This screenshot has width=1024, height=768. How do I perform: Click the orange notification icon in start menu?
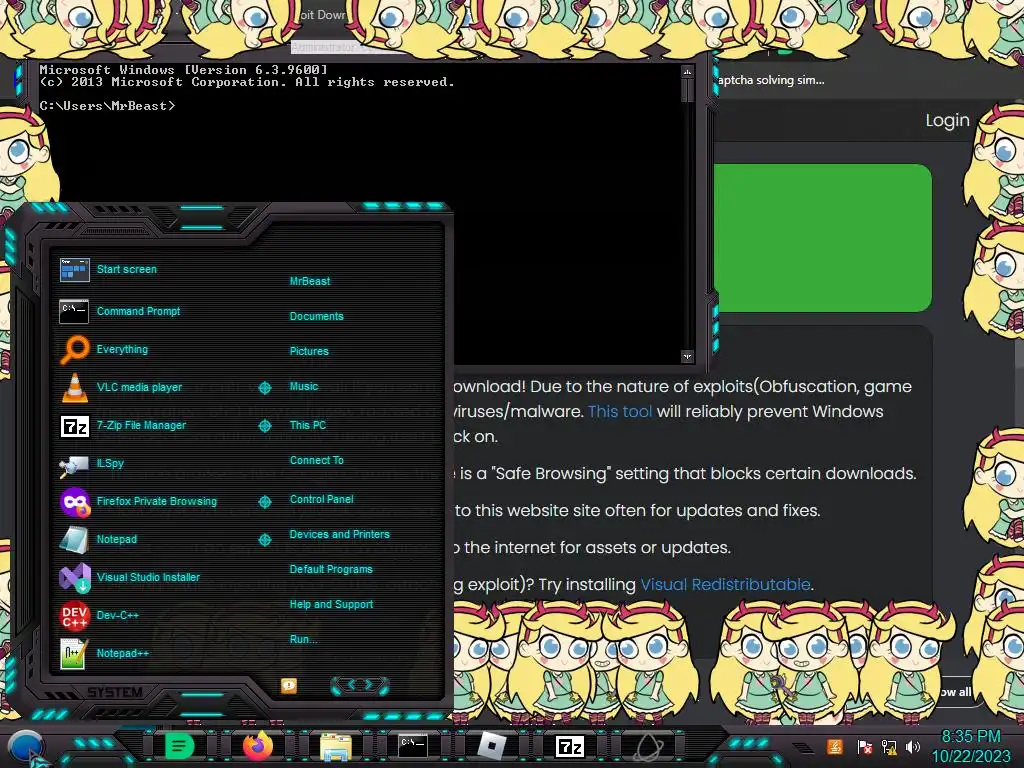[289, 685]
